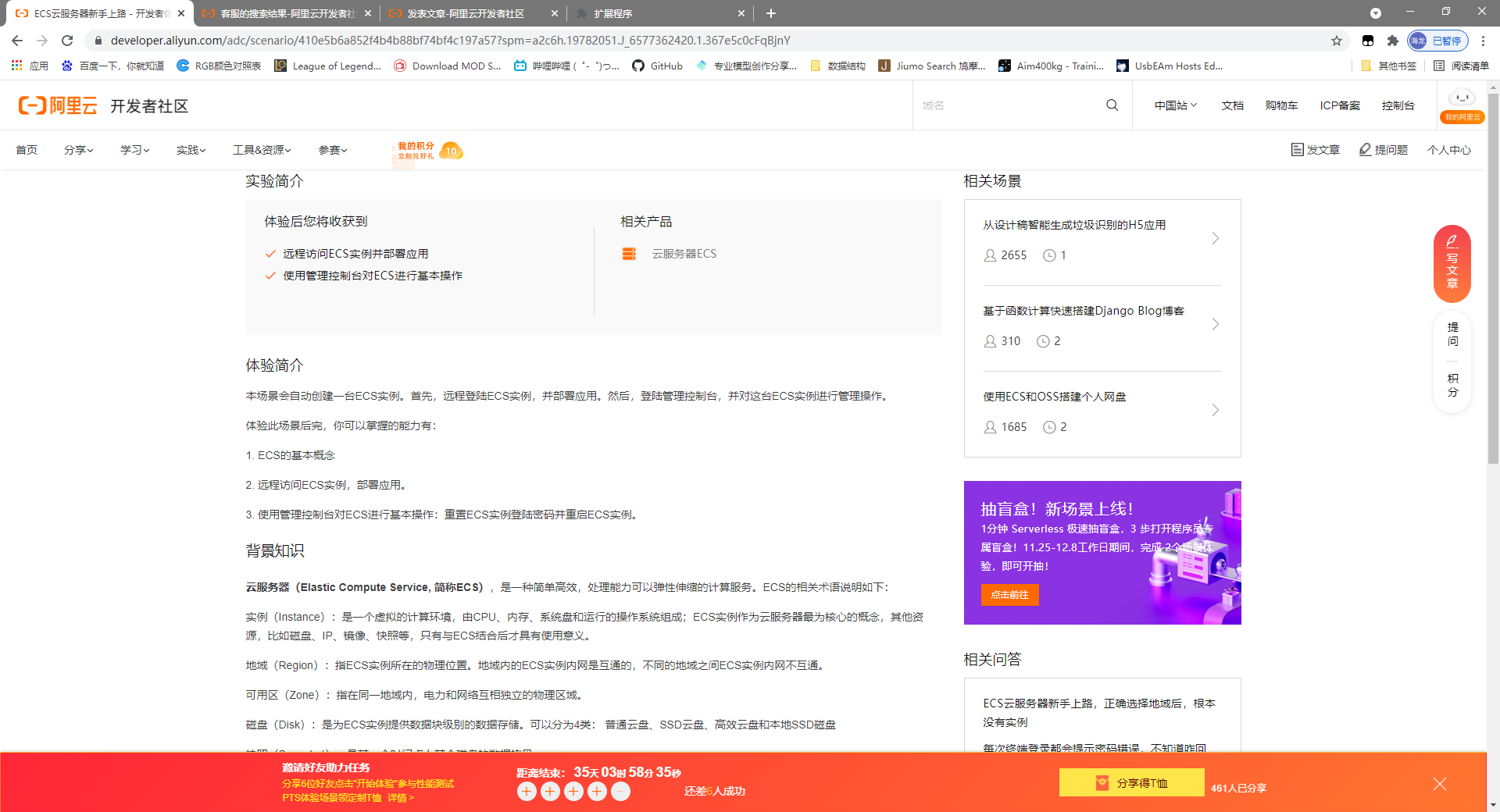Click the user avatar icon

[x=1462, y=98]
